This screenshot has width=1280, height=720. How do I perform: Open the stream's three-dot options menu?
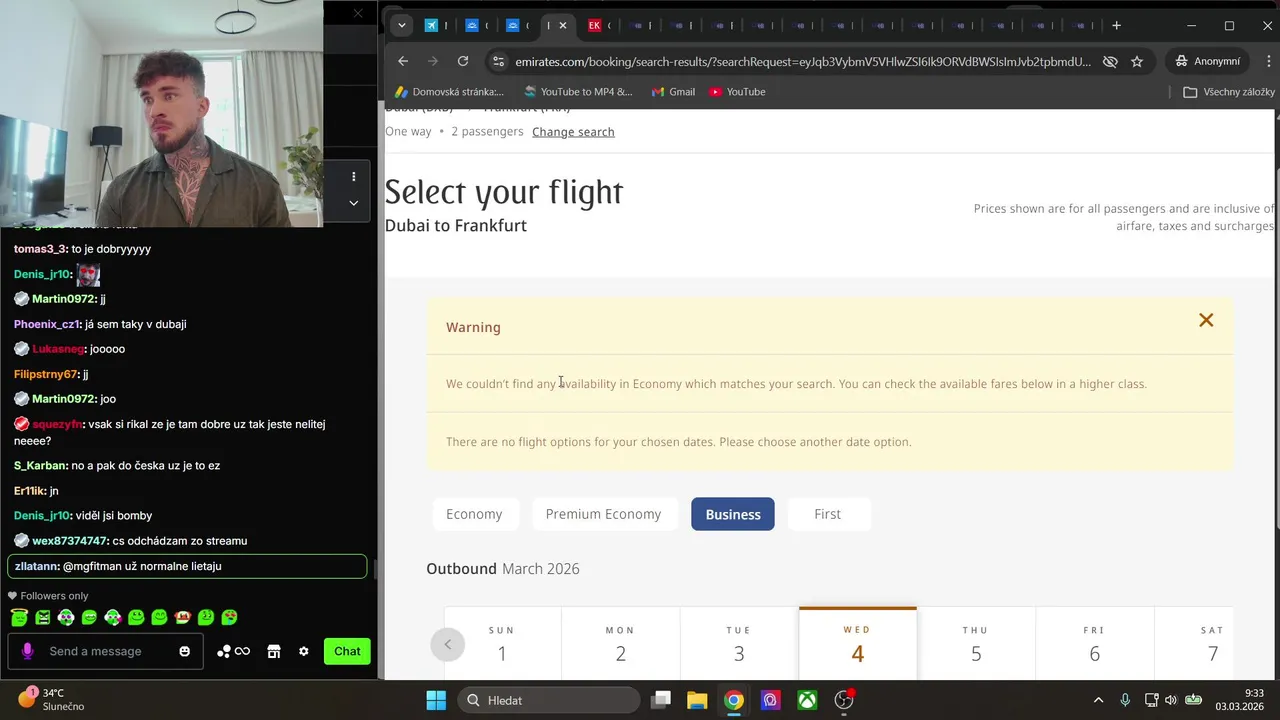(353, 176)
